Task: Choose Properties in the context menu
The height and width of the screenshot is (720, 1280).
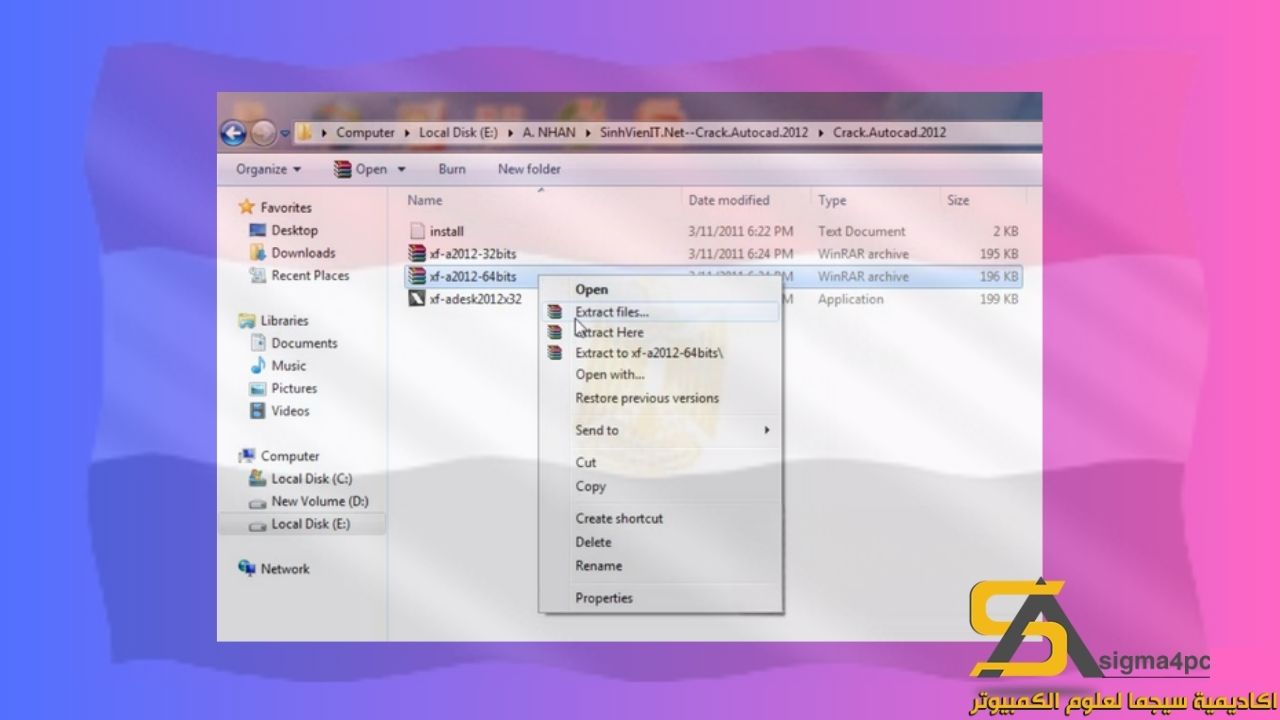Action: pyautogui.click(x=604, y=598)
